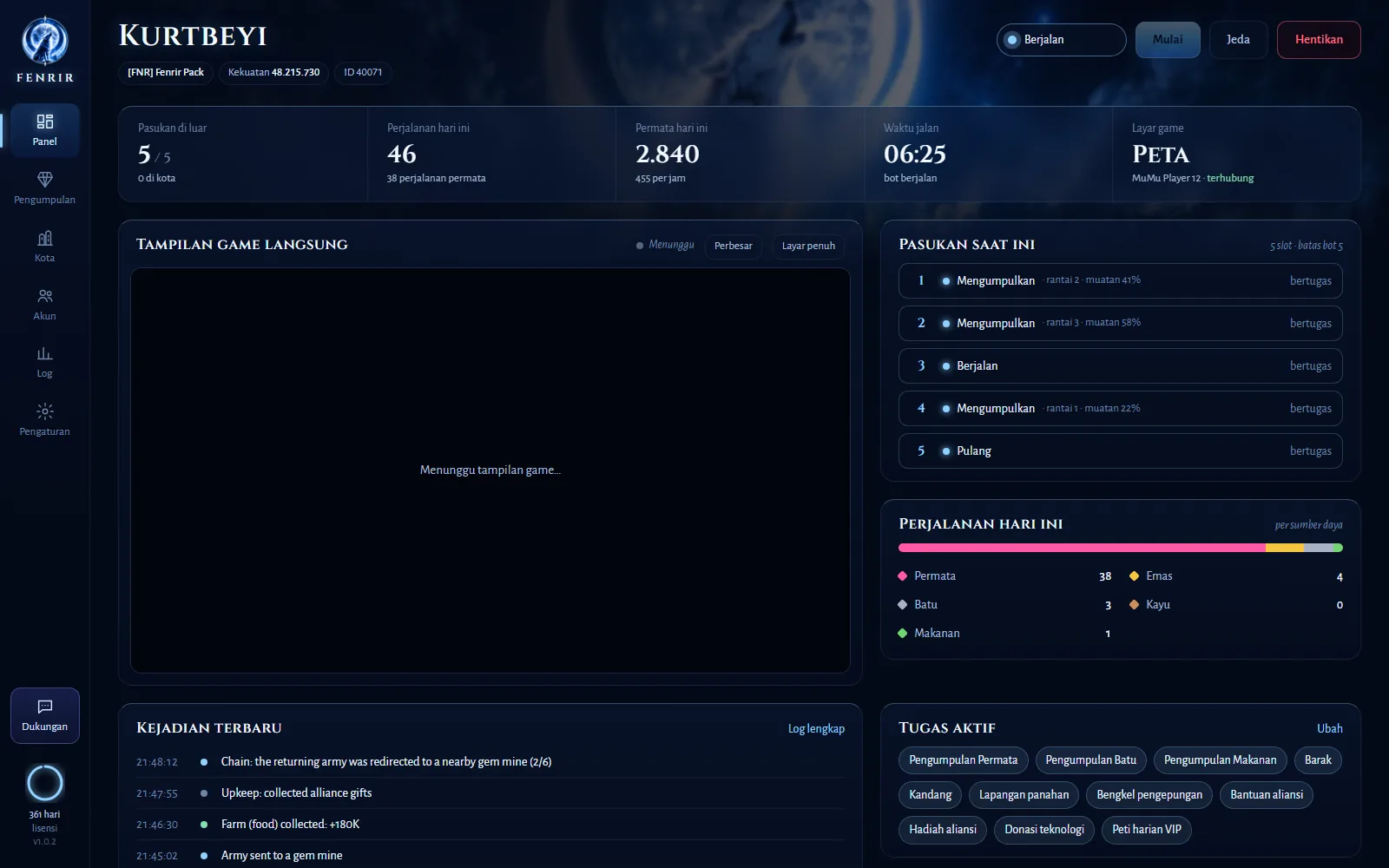The image size is (1389, 868).
Task: Click the ID 40071 badge
Action: pos(363,73)
